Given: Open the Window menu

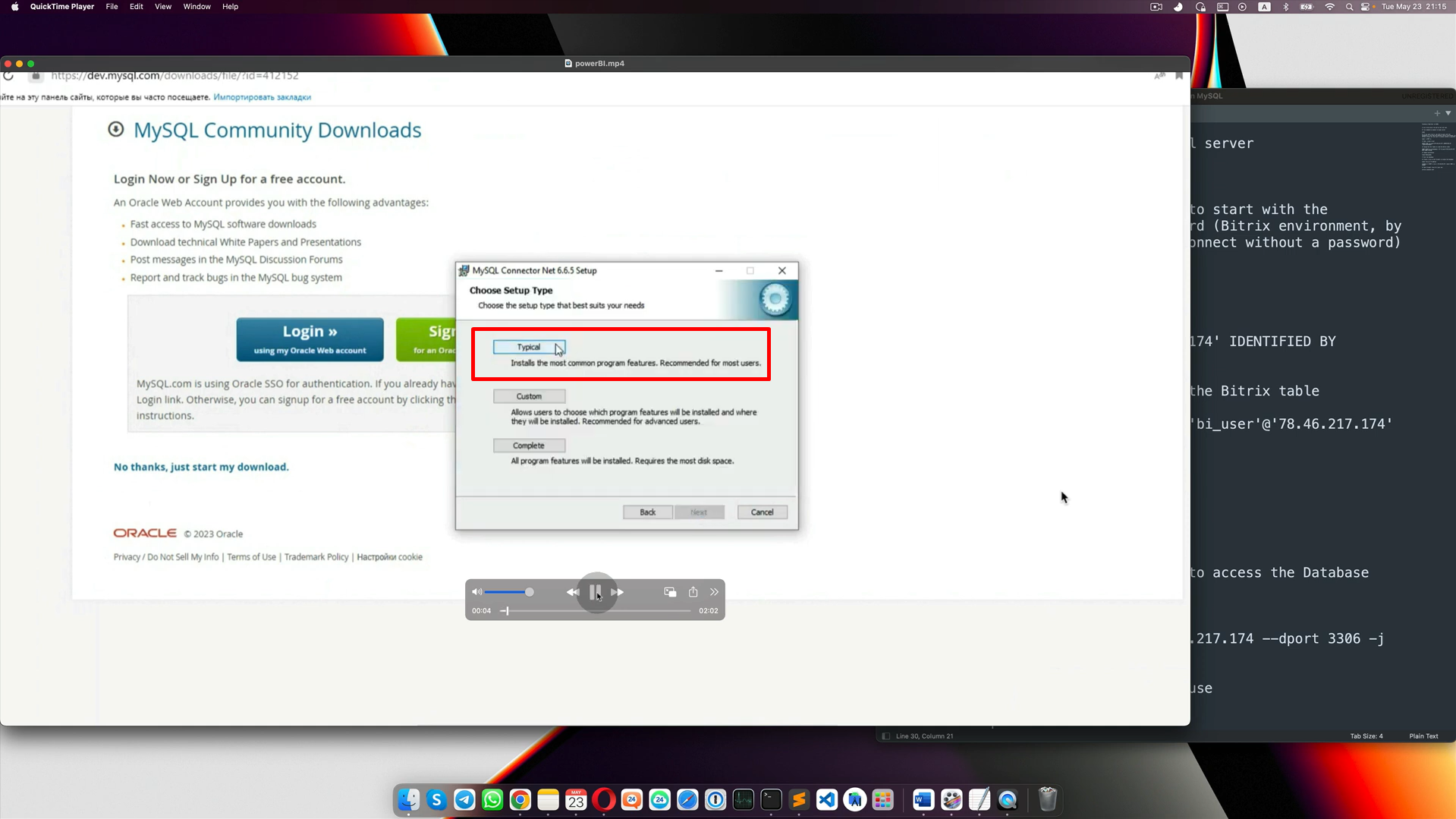Looking at the screenshot, I should [197, 7].
